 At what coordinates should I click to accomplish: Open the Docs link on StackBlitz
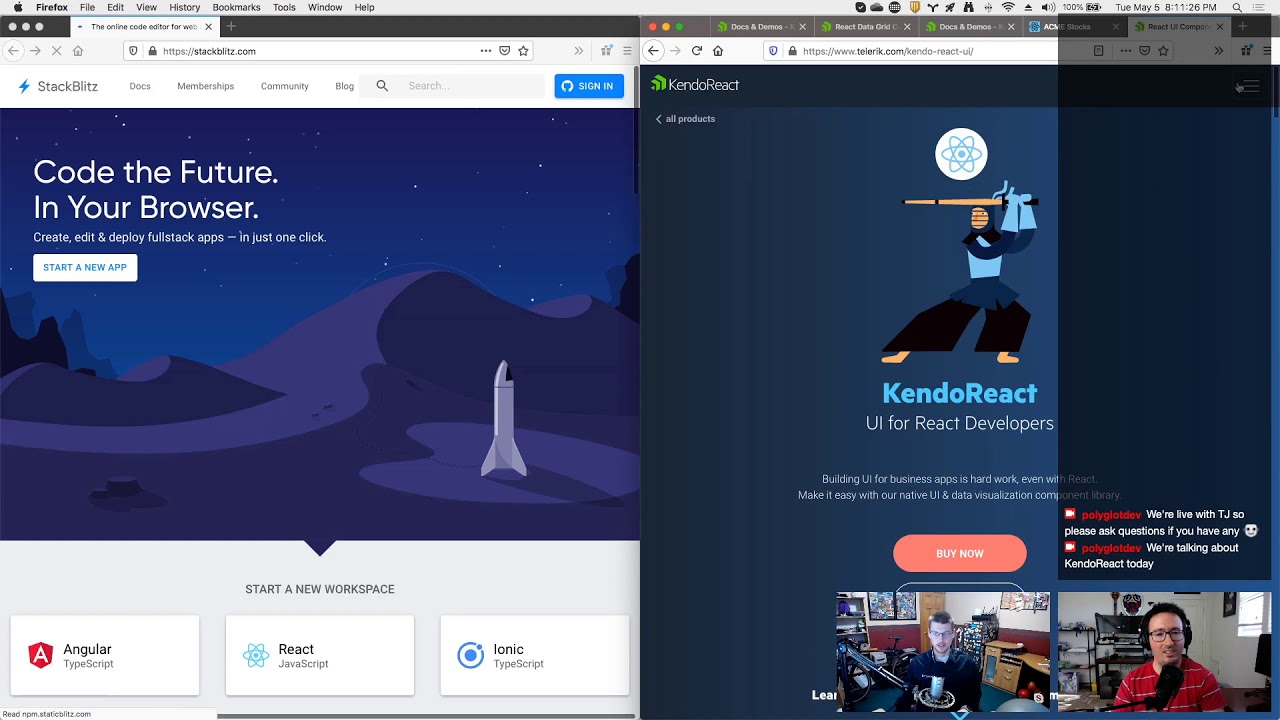tap(140, 86)
